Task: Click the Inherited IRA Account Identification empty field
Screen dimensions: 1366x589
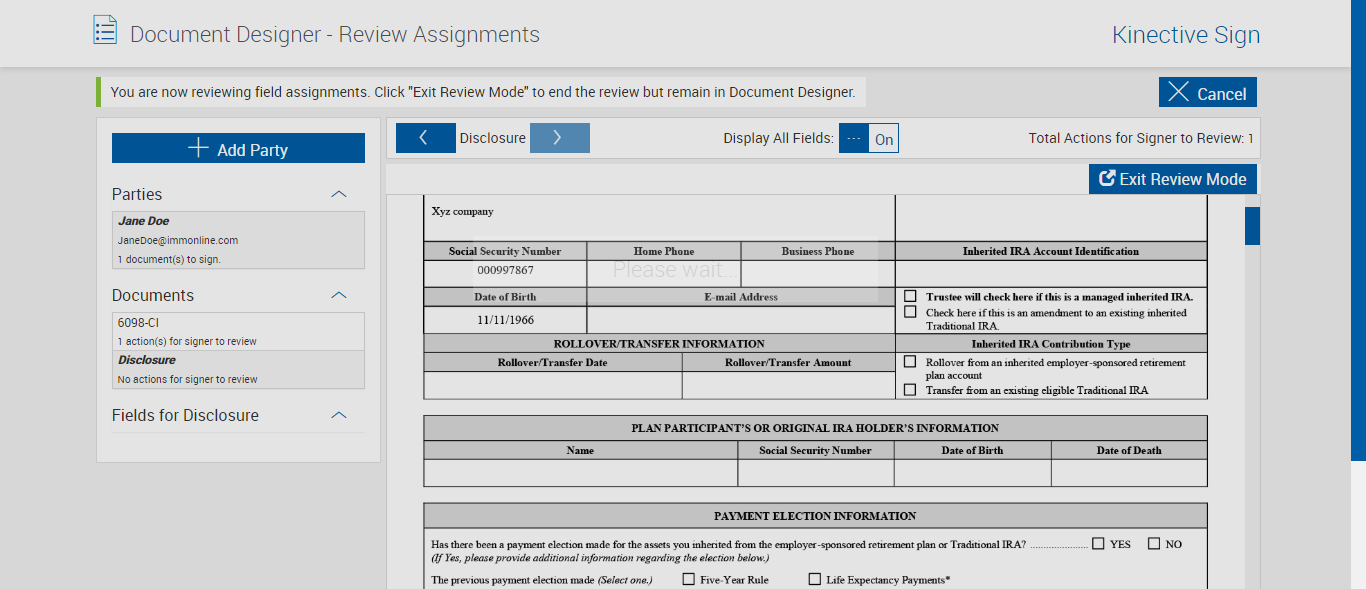Action: [1051, 273]
